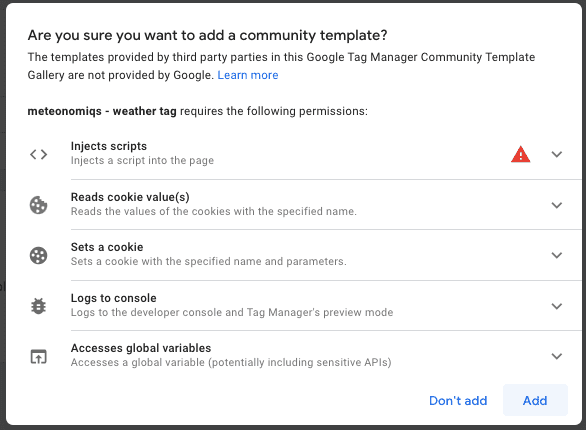
Task: Click the meteonomiqs - weather tag name
Action: tap(102, 111)
